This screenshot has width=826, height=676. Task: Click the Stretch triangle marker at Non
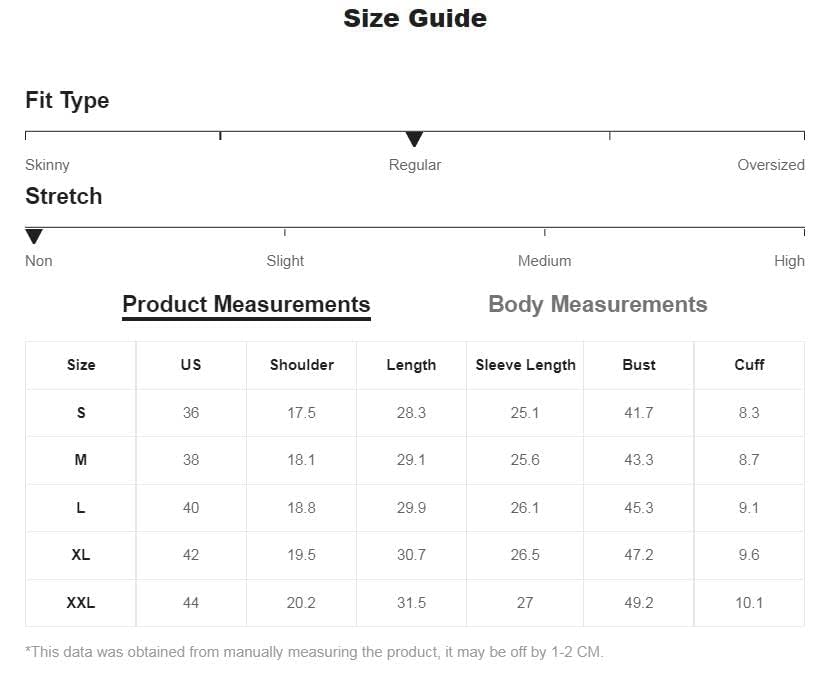(x=34, y=236)
